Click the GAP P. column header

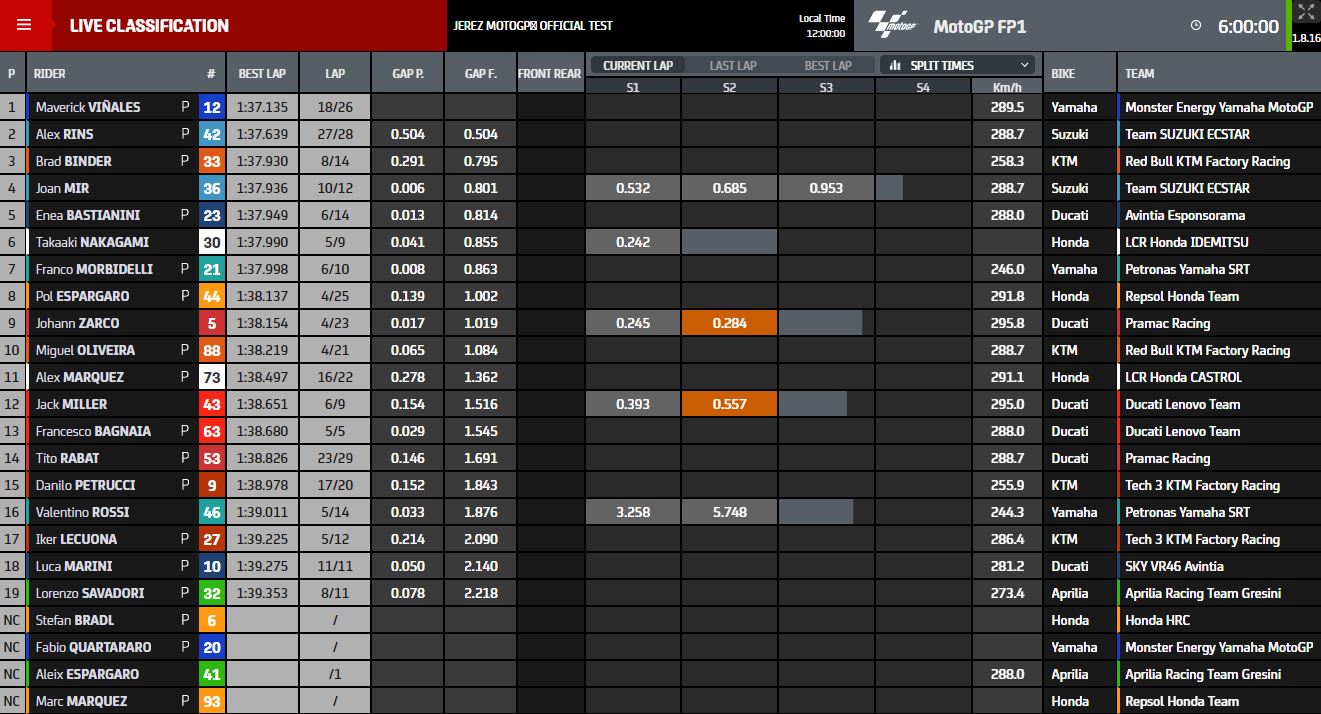[407, 73]
